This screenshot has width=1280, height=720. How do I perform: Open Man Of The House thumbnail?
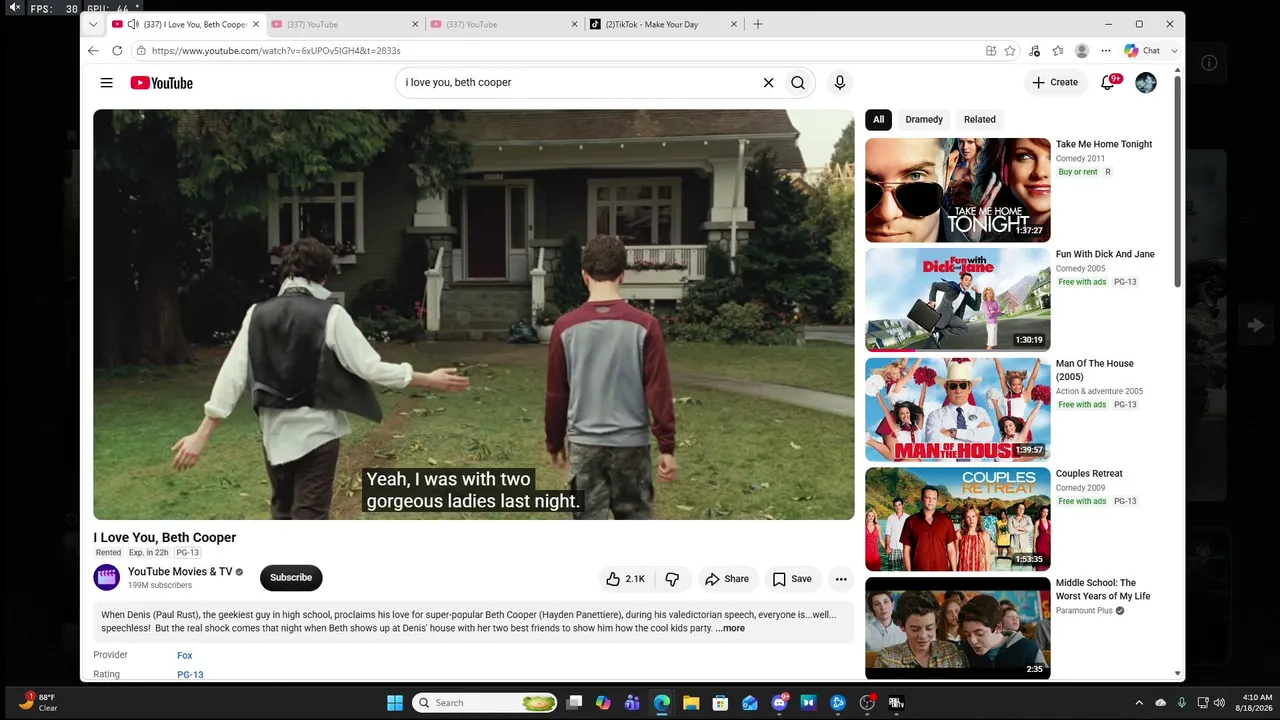pos(958,410)
